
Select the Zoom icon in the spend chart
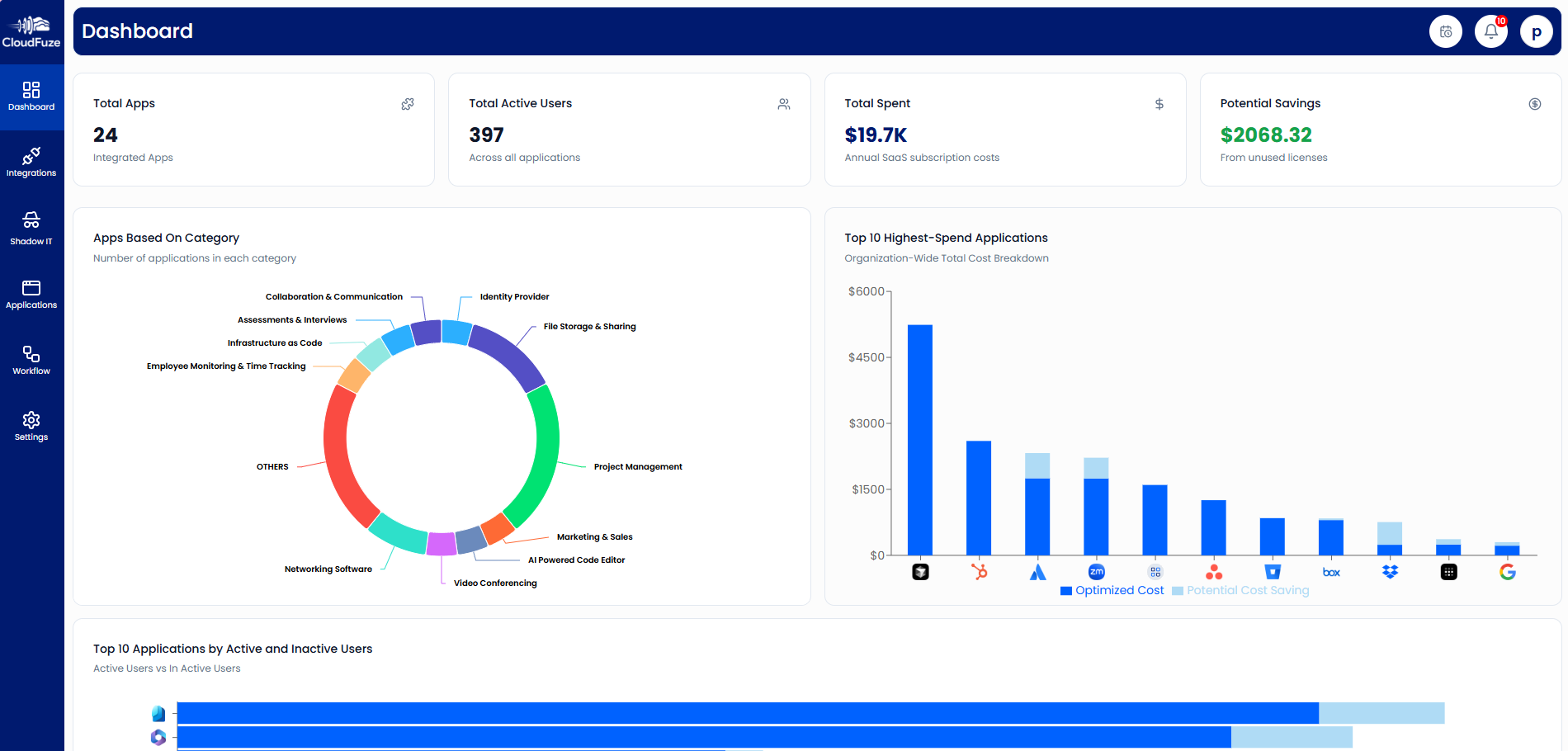(x=1095, y=571)
